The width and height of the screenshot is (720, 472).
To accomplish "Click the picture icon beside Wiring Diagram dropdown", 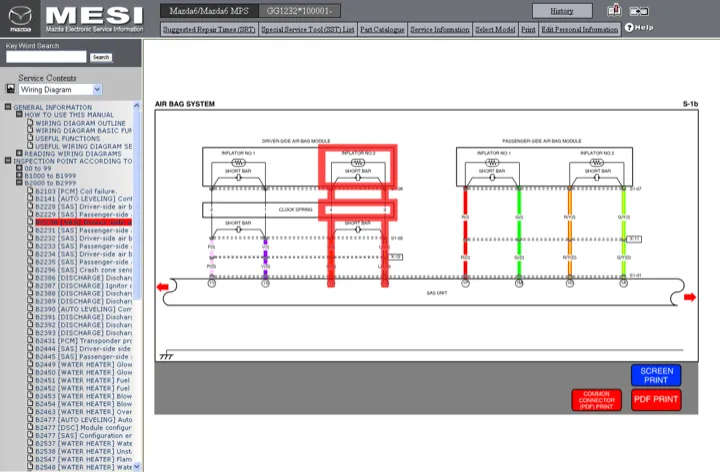I will pyautogui.click(x=10, y=89).
